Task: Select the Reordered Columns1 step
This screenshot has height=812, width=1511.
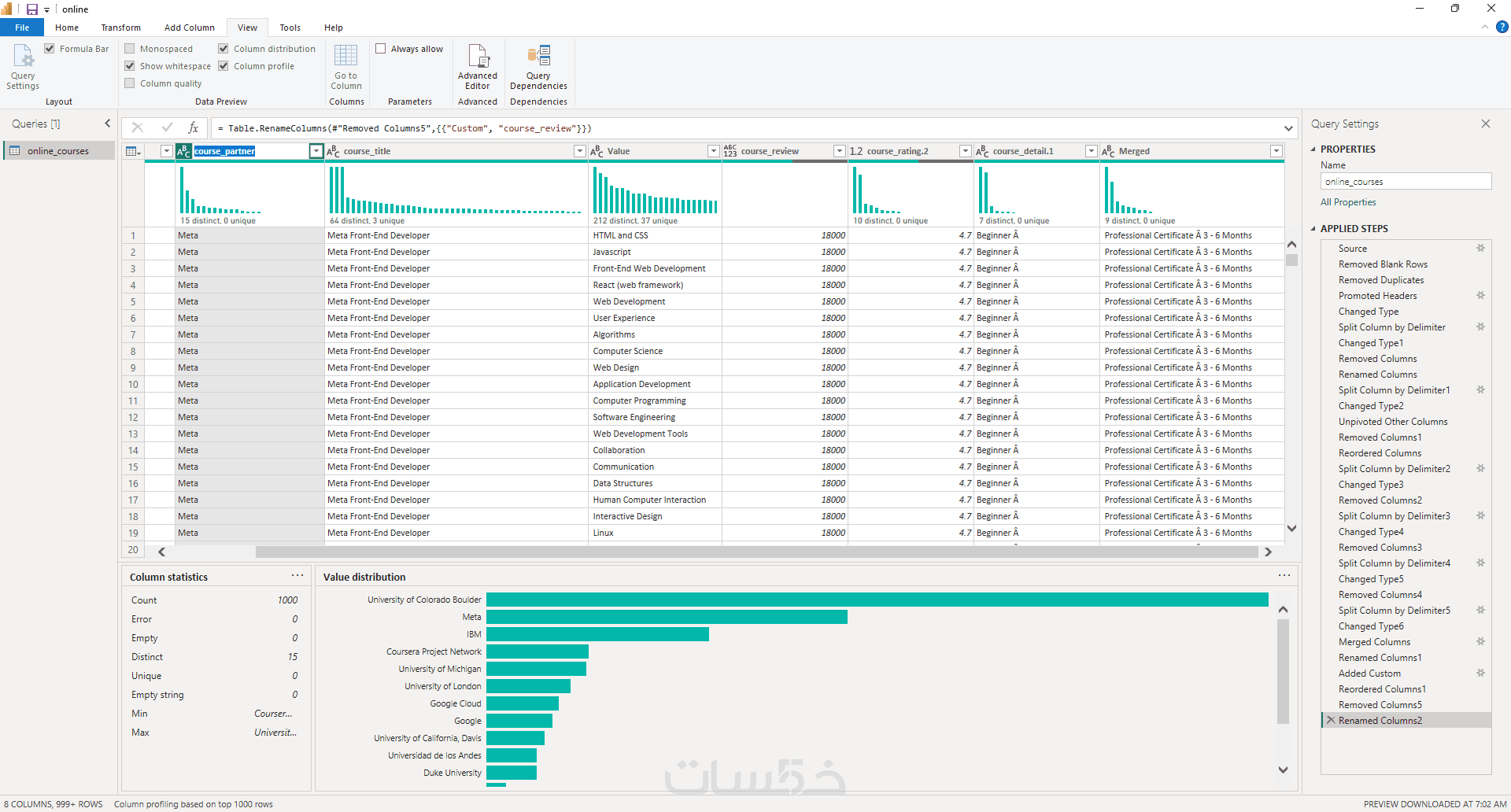Action: tap(1382, 689)
